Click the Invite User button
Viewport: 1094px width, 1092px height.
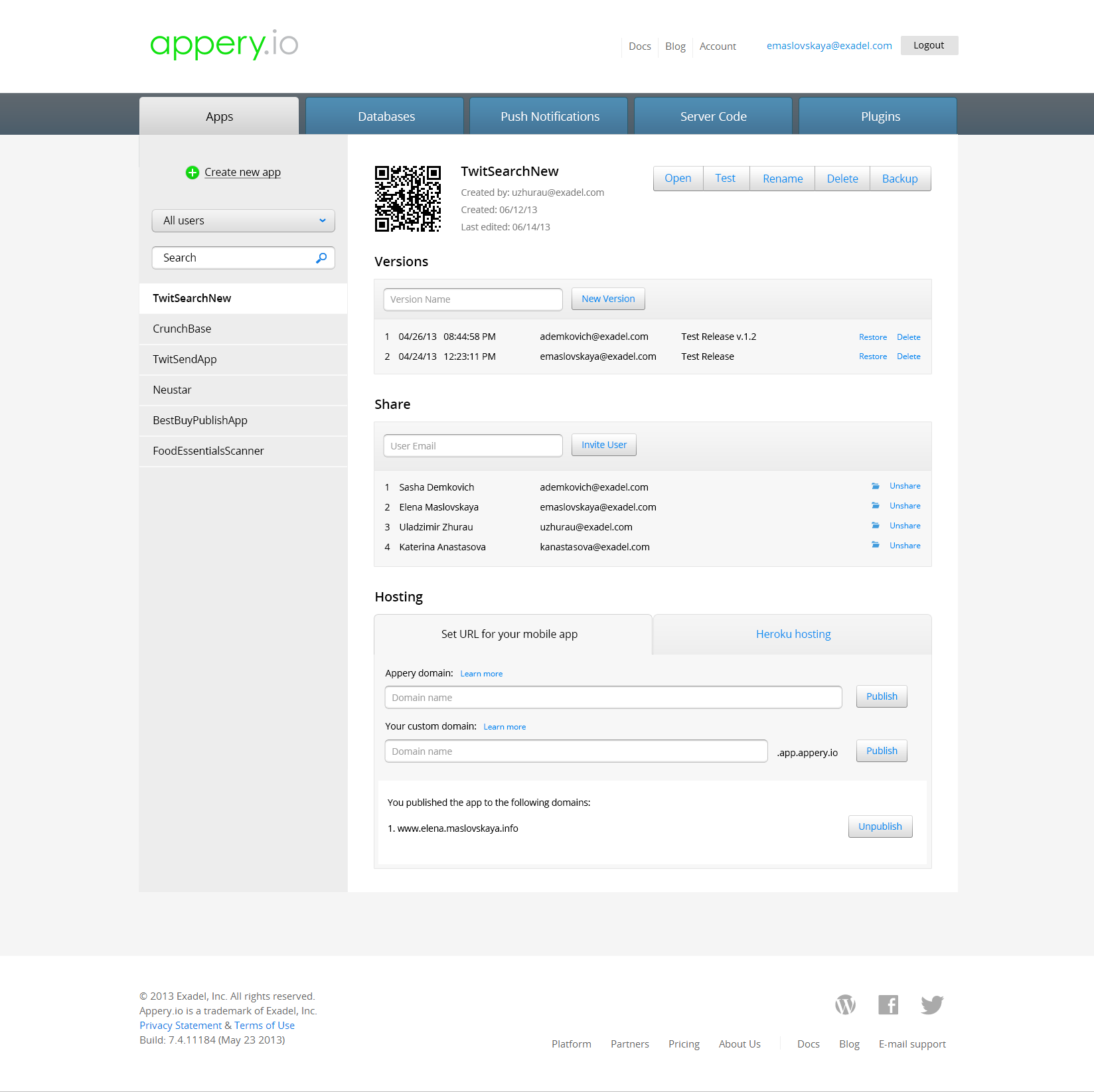coord(604,445)
